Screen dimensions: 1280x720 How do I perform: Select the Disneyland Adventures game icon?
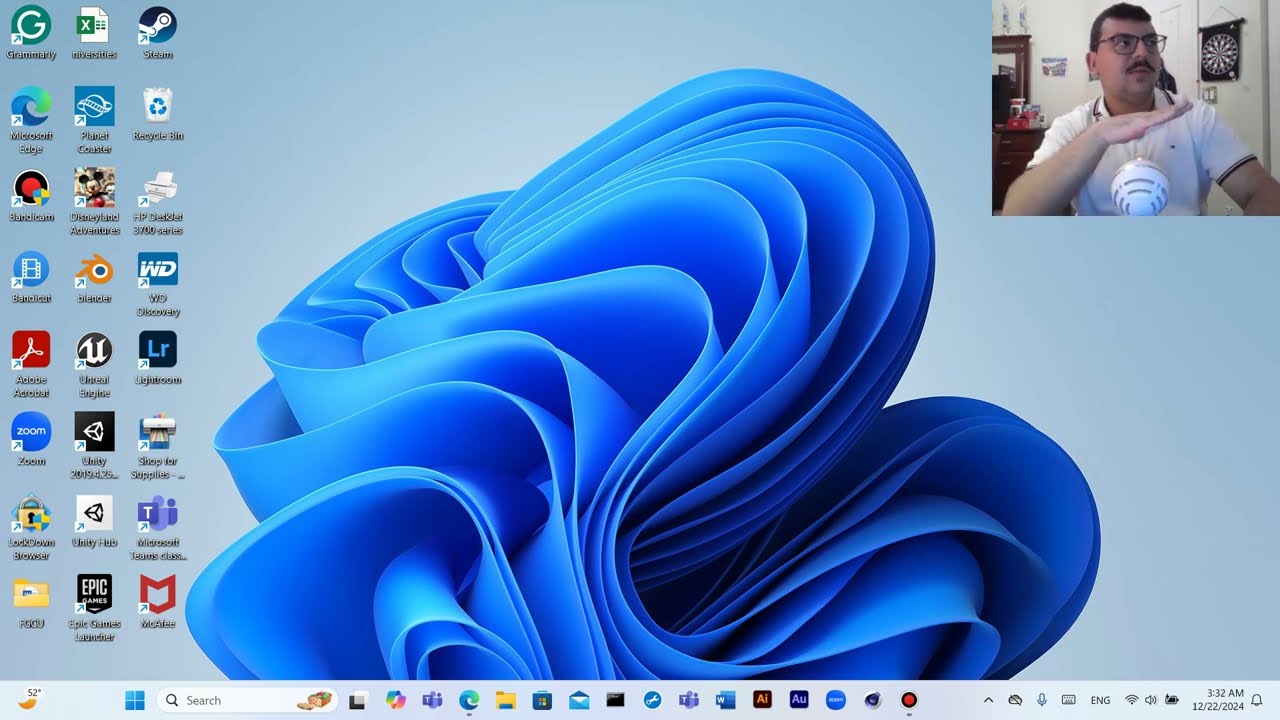[x=94, y=201]
